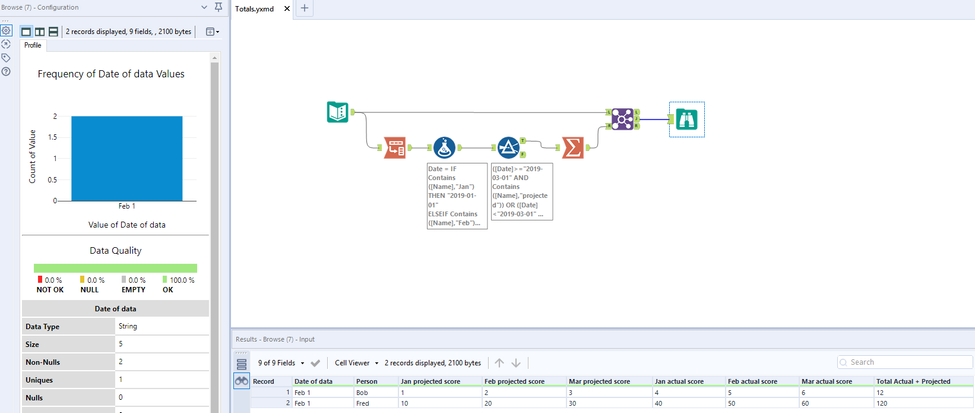The width and height of the screenshot is (975, 413).
Task: Switch to side-by-side split layout
Action: coord(40,31)
